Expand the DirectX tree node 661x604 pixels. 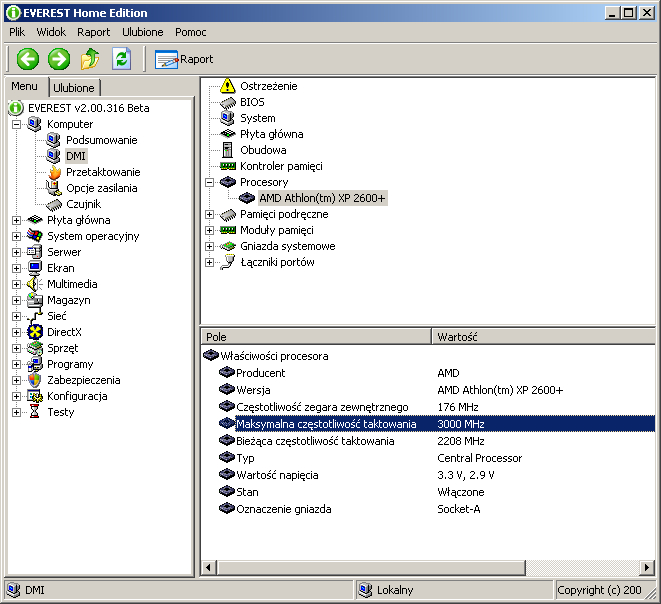pyautogui.click(x=17, y=332)
